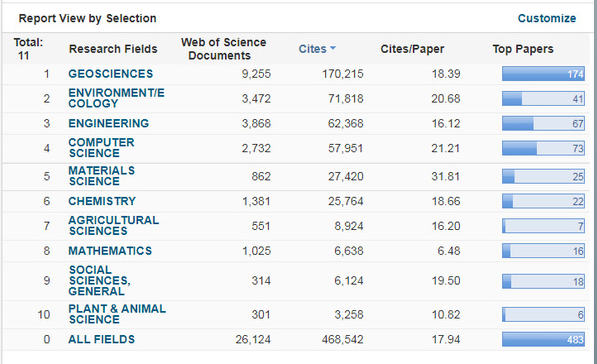Open AGRICULTURAL SCIENCES field link
The width and height of the screenshot is (597, 364).
113,225
